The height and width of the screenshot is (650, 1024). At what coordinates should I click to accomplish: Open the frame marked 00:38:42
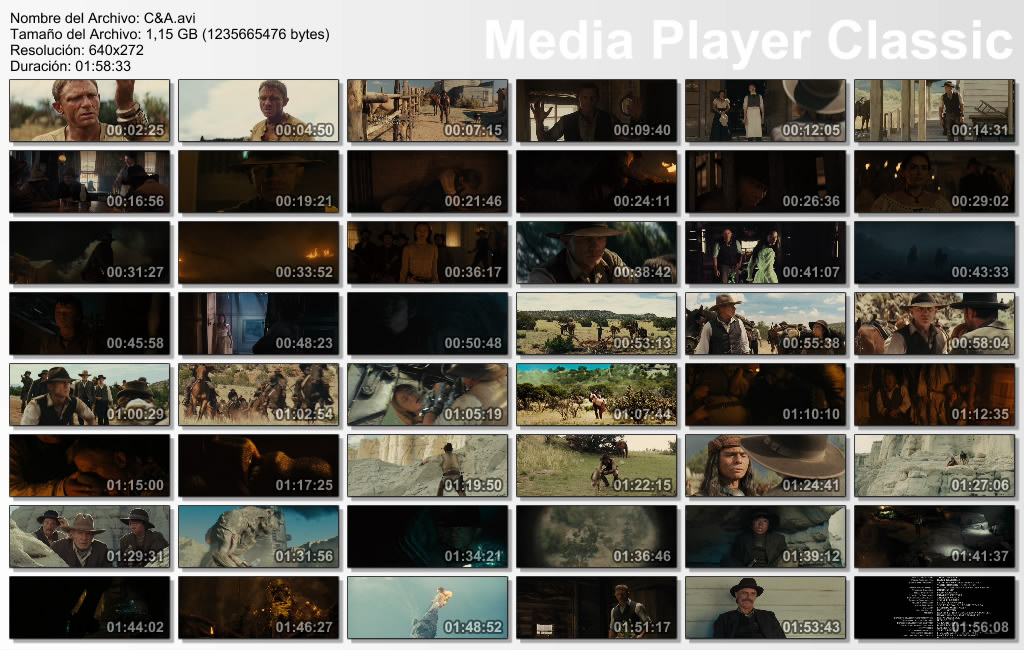click(596, 252)
